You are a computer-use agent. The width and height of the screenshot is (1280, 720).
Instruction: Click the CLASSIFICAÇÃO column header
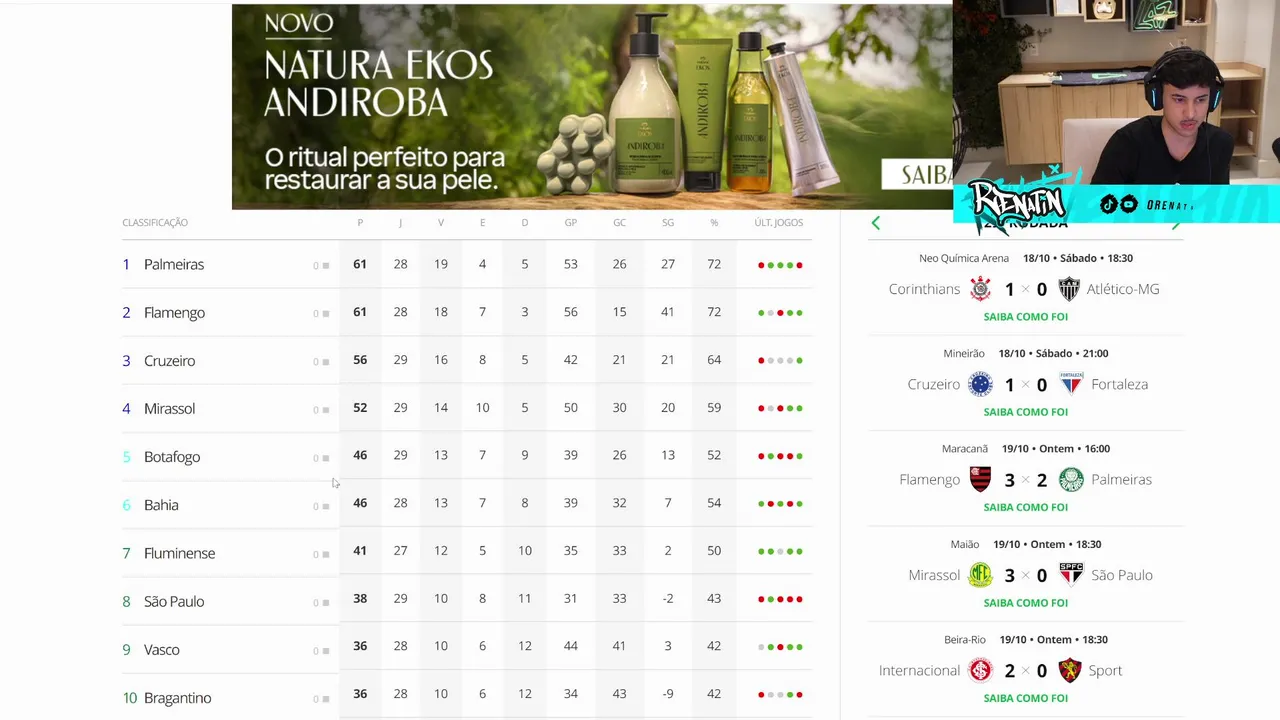pyautogui.click(x=155, y=222)
